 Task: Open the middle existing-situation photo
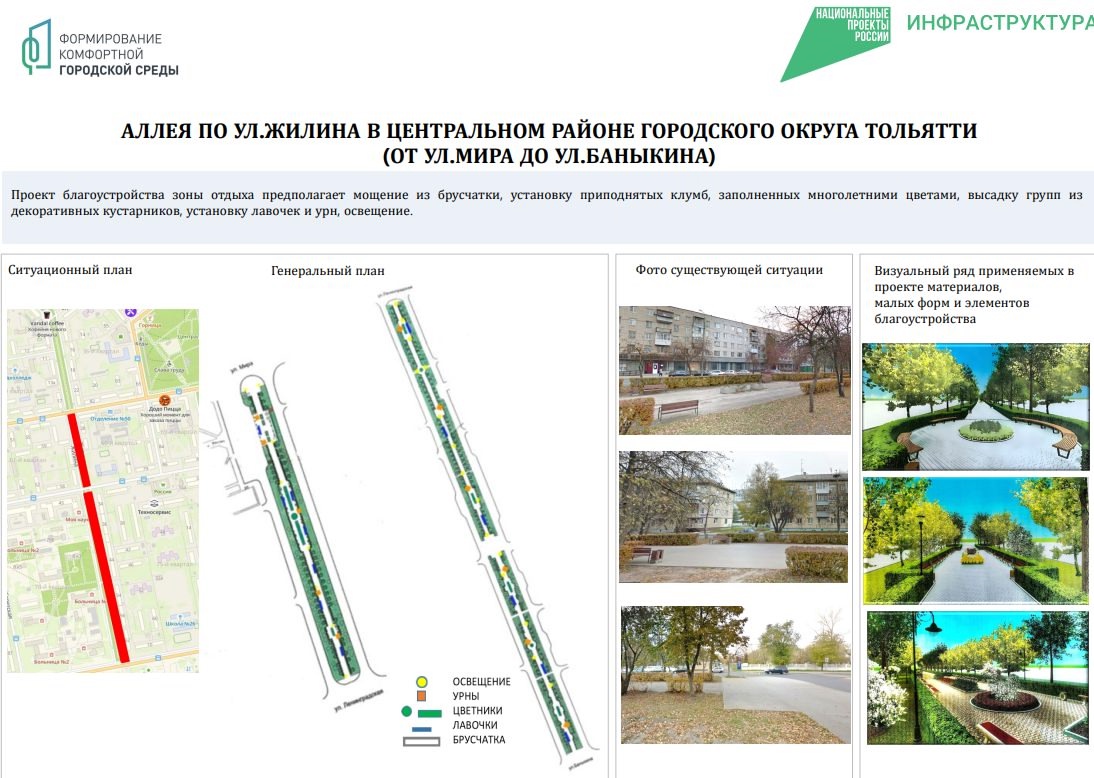tap(732, 517)
